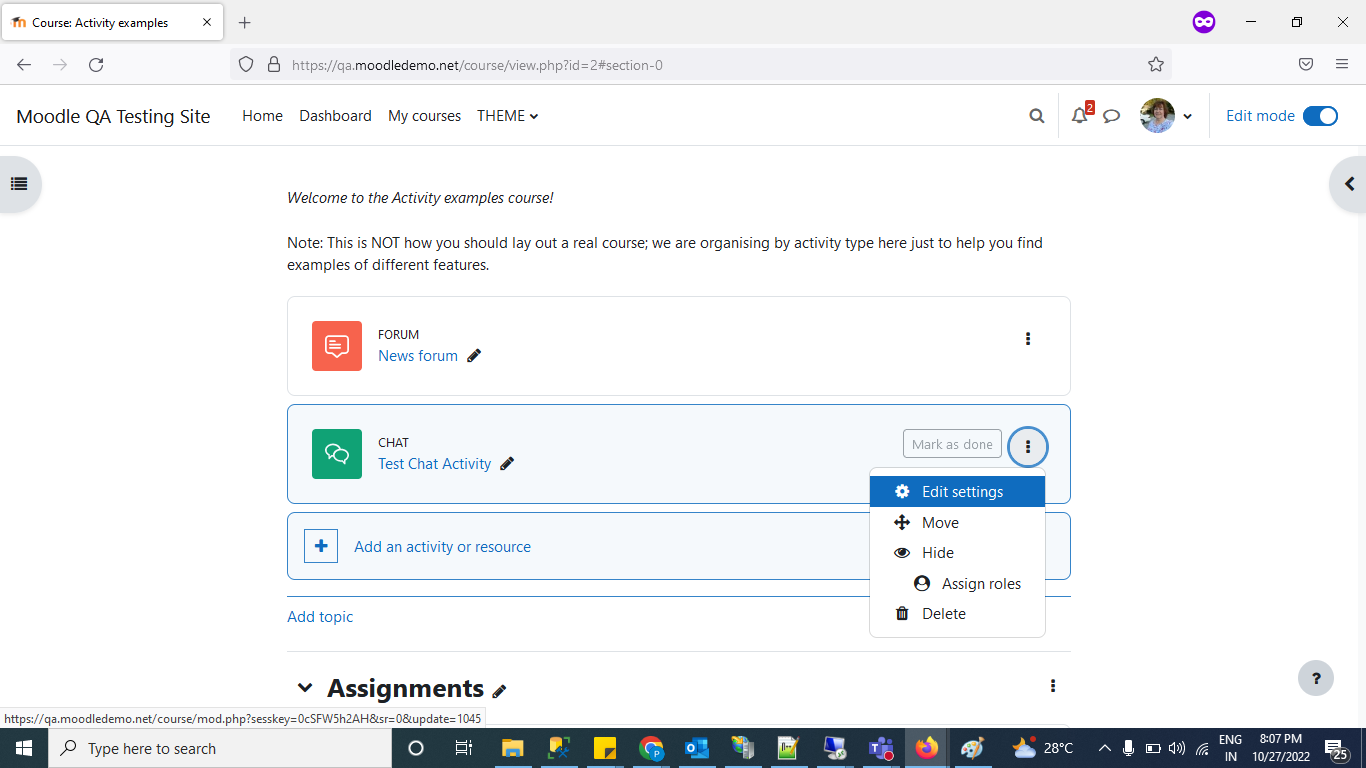Open My courses link
The height and width of the screenshot is (768, 1366).
click(x=424, y=116)
